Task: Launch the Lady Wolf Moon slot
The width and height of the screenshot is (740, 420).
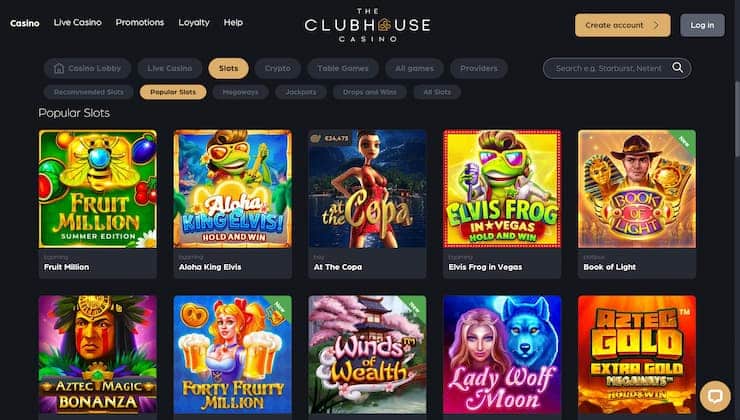Action: tap(502, 355)
